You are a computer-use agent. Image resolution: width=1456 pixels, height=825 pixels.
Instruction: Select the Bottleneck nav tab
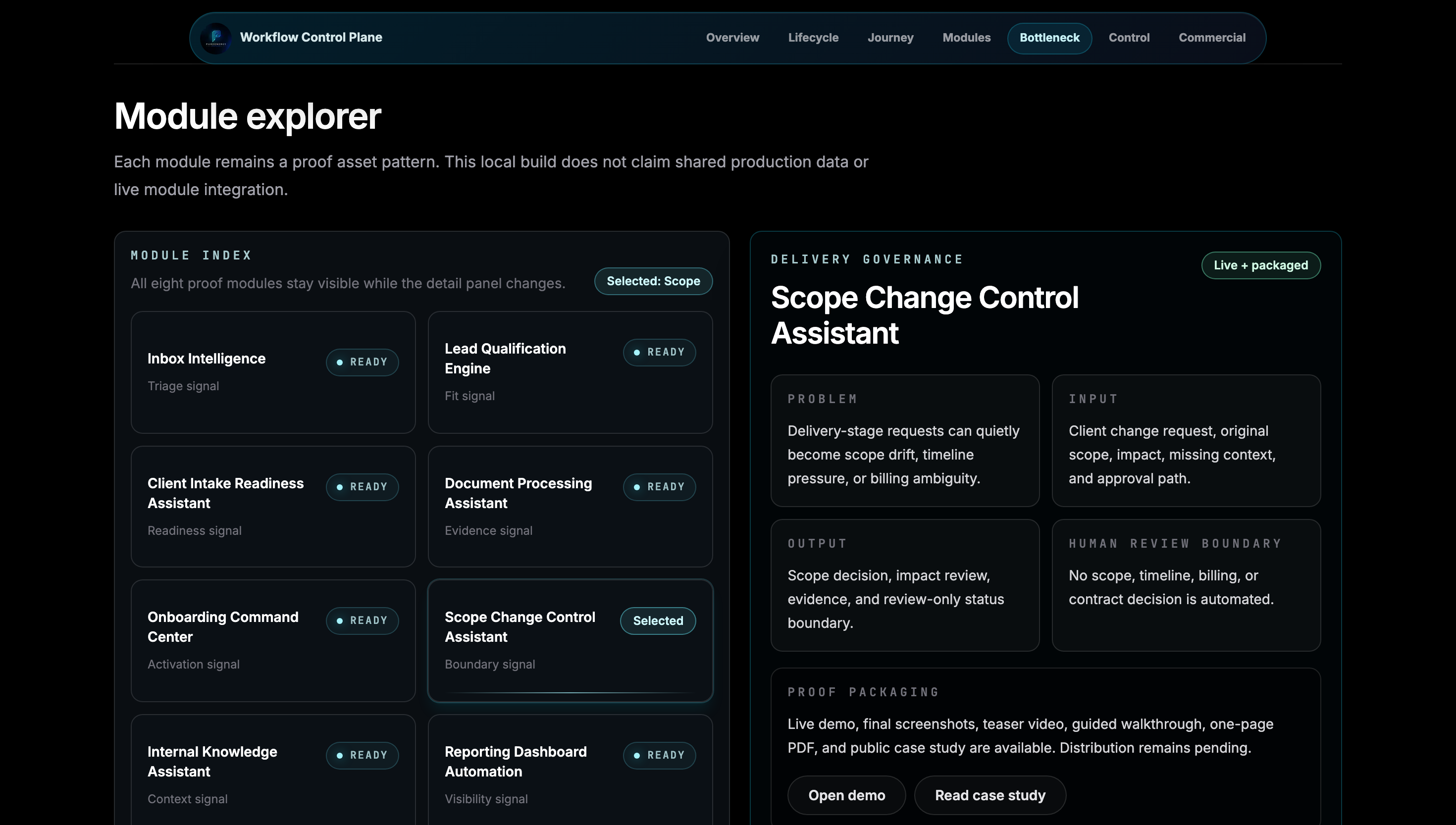point(1049,38)
